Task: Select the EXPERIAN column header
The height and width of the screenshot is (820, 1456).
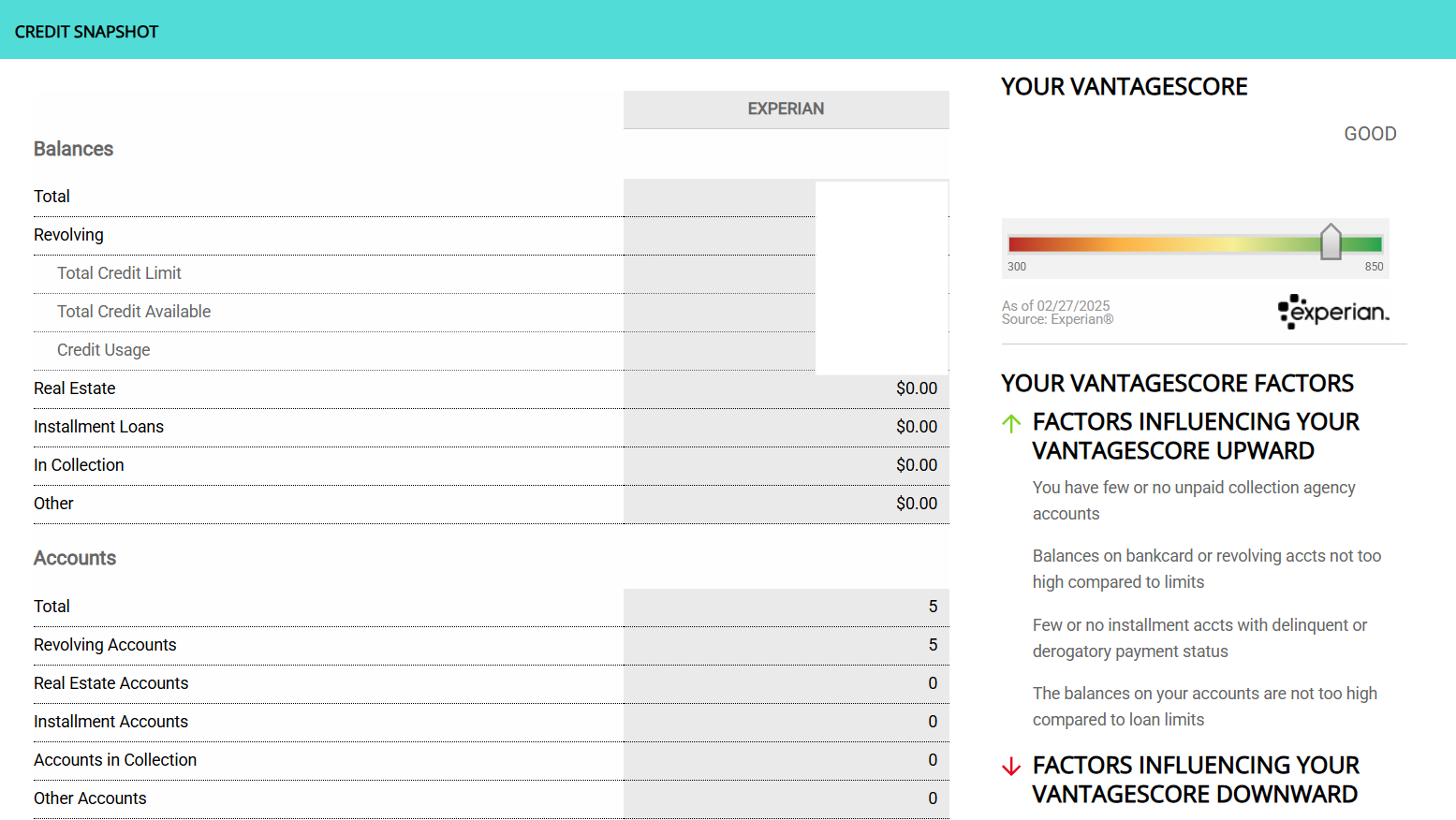Action: tap(787, 110)
